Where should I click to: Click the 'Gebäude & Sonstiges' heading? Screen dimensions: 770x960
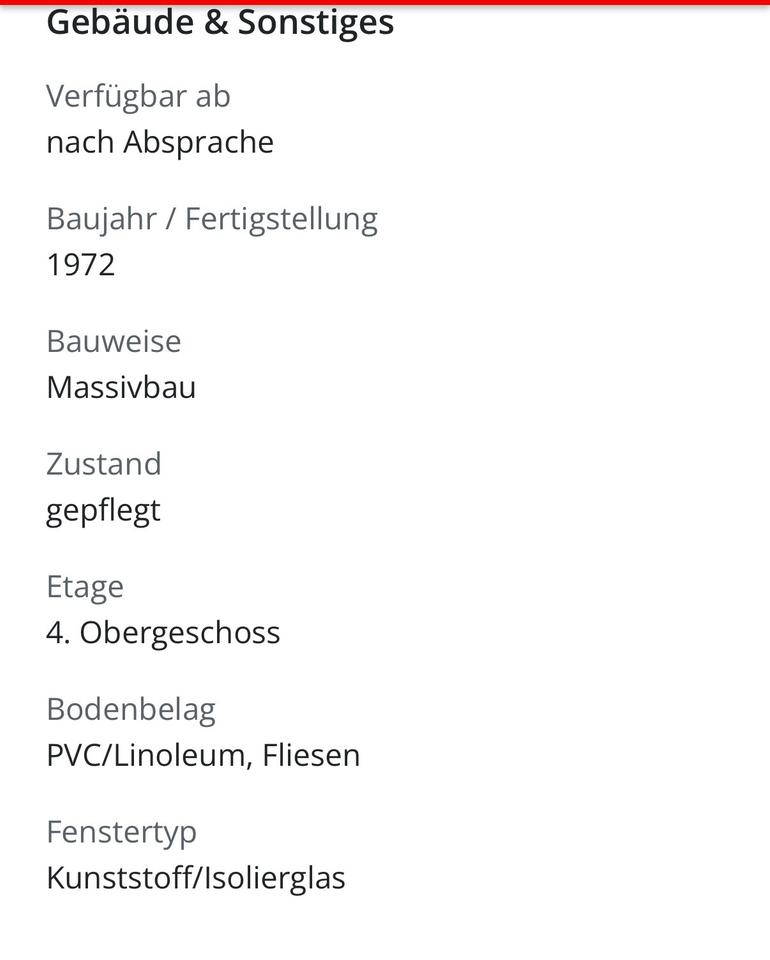pyautogui.click(x=220, y=22)
